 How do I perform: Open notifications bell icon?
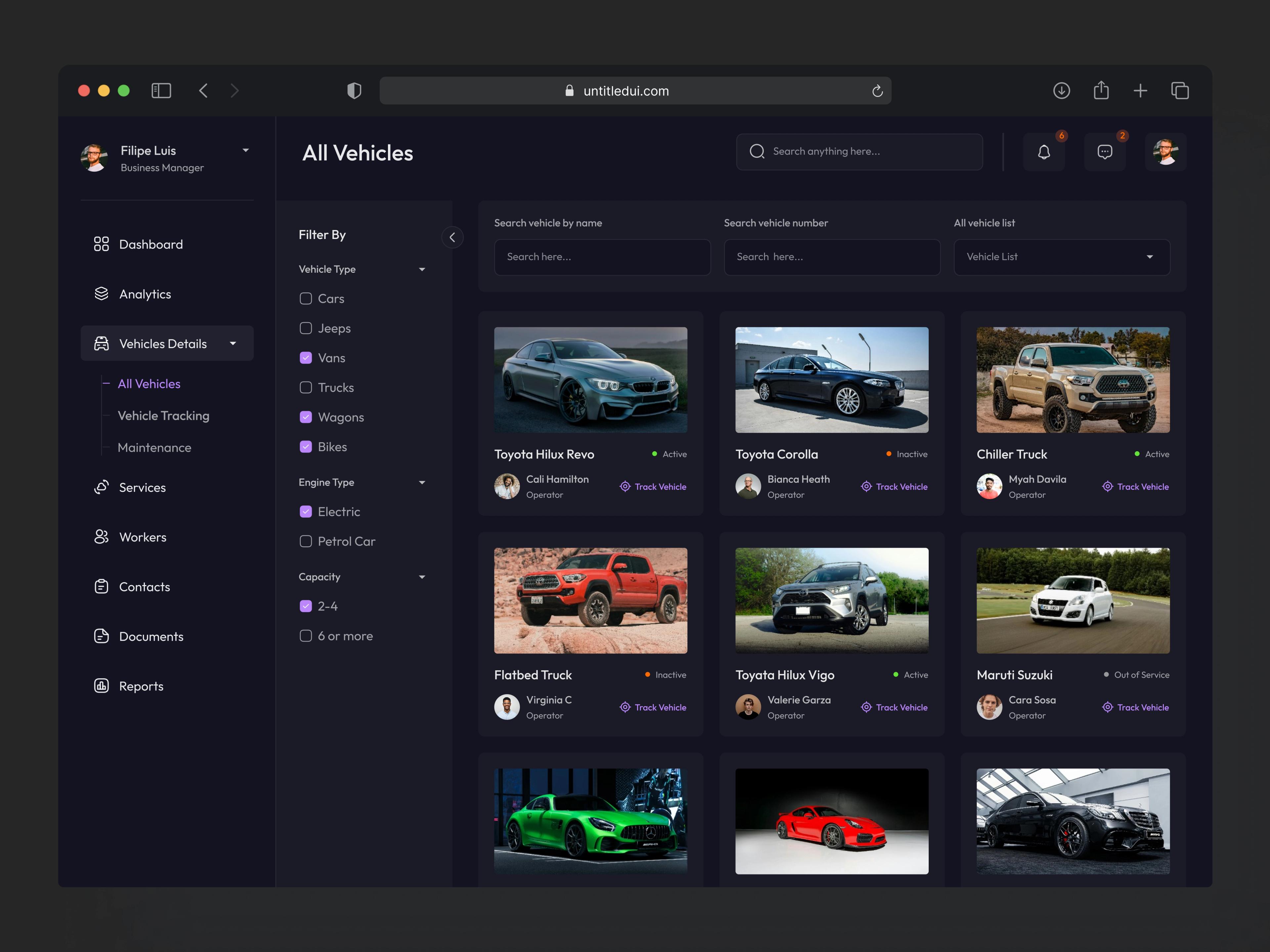click(1044, 151)
